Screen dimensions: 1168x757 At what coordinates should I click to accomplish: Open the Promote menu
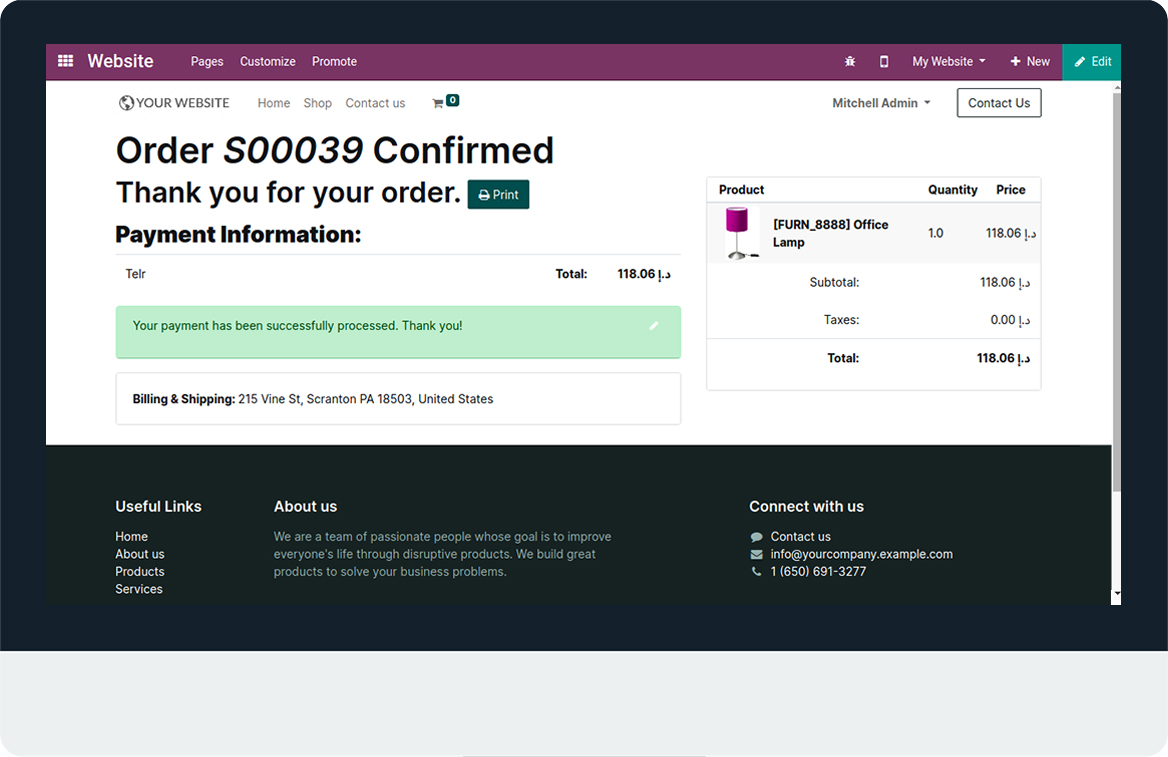tap(334, 61)
